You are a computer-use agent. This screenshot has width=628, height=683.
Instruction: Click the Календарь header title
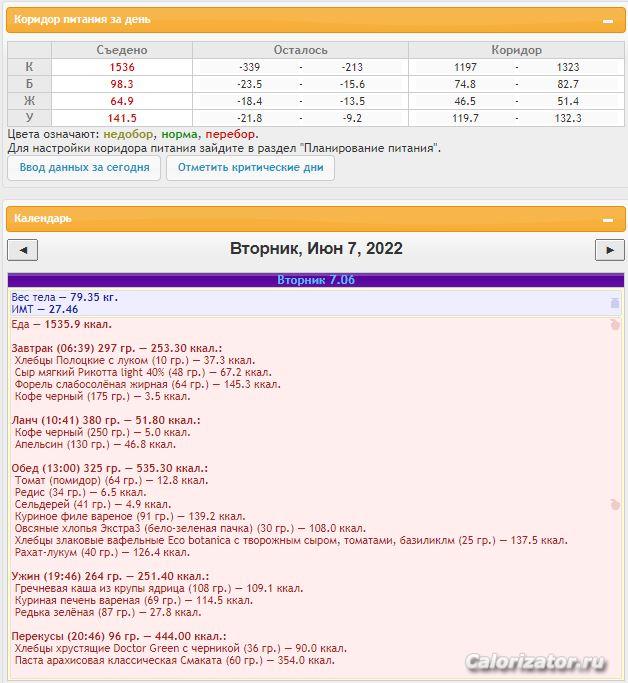43,218
